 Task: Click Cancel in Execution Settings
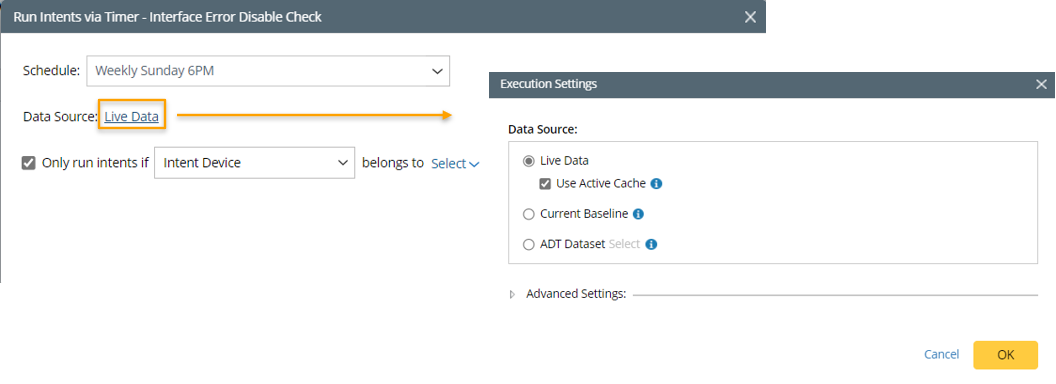942,355
